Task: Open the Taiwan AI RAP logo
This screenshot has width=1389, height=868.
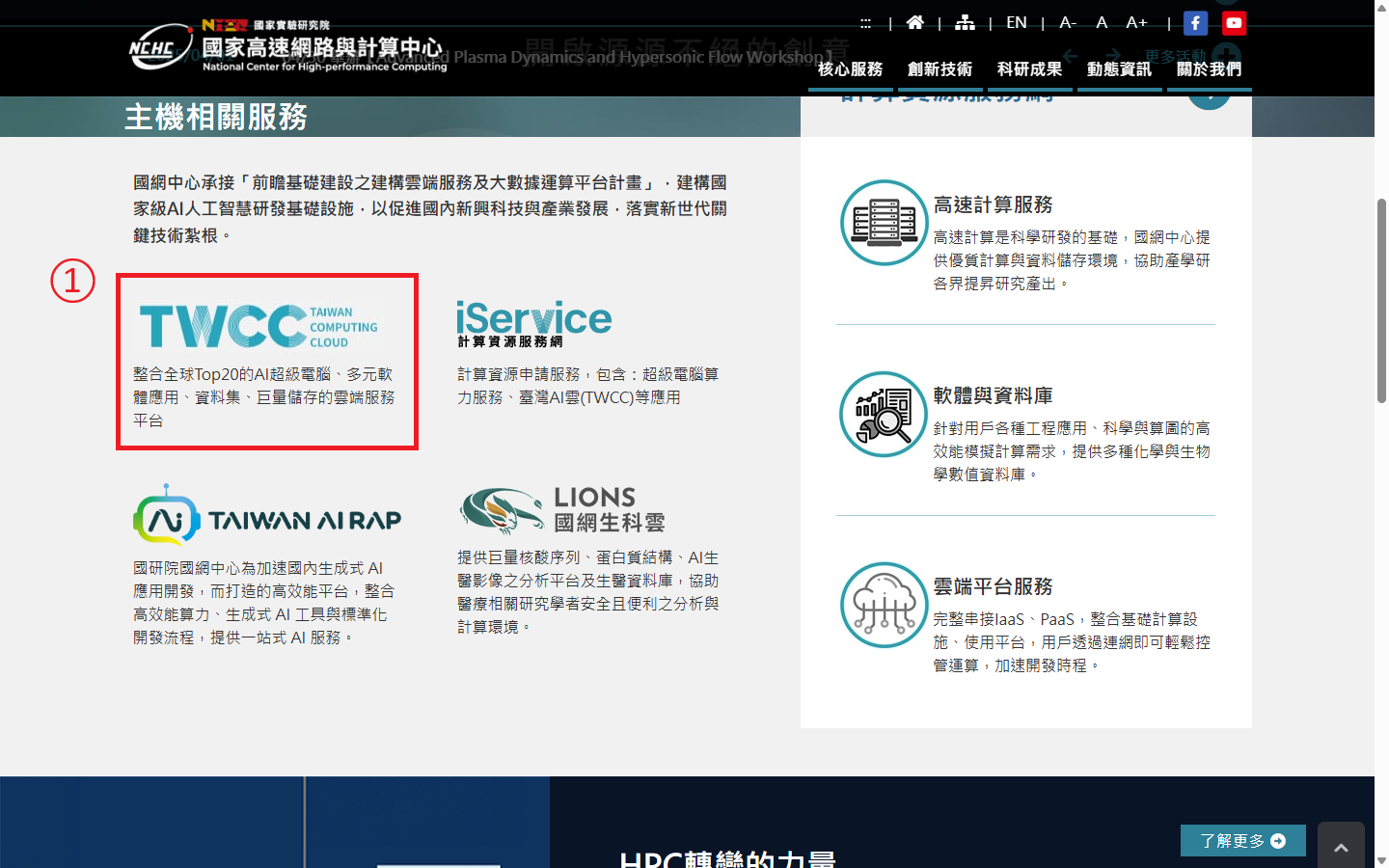Action: [x=267, y=516]
